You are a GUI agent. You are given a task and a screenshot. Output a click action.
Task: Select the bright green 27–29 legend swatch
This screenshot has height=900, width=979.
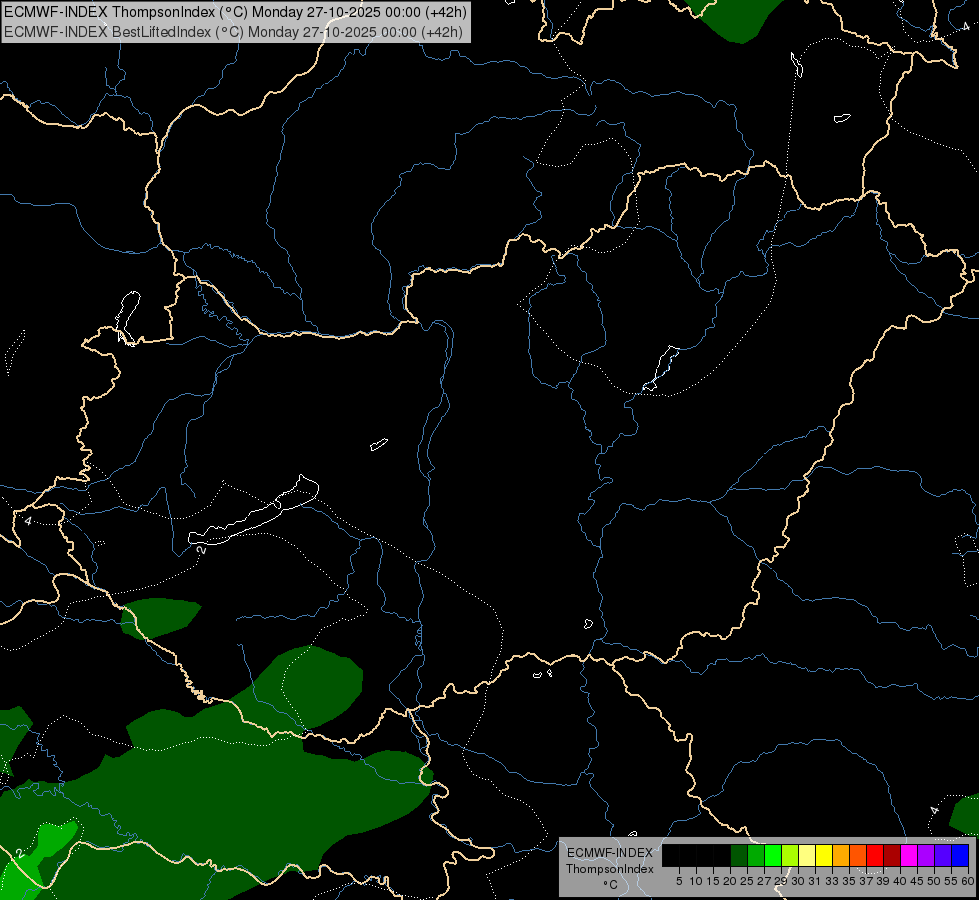(x=773, y=855)
